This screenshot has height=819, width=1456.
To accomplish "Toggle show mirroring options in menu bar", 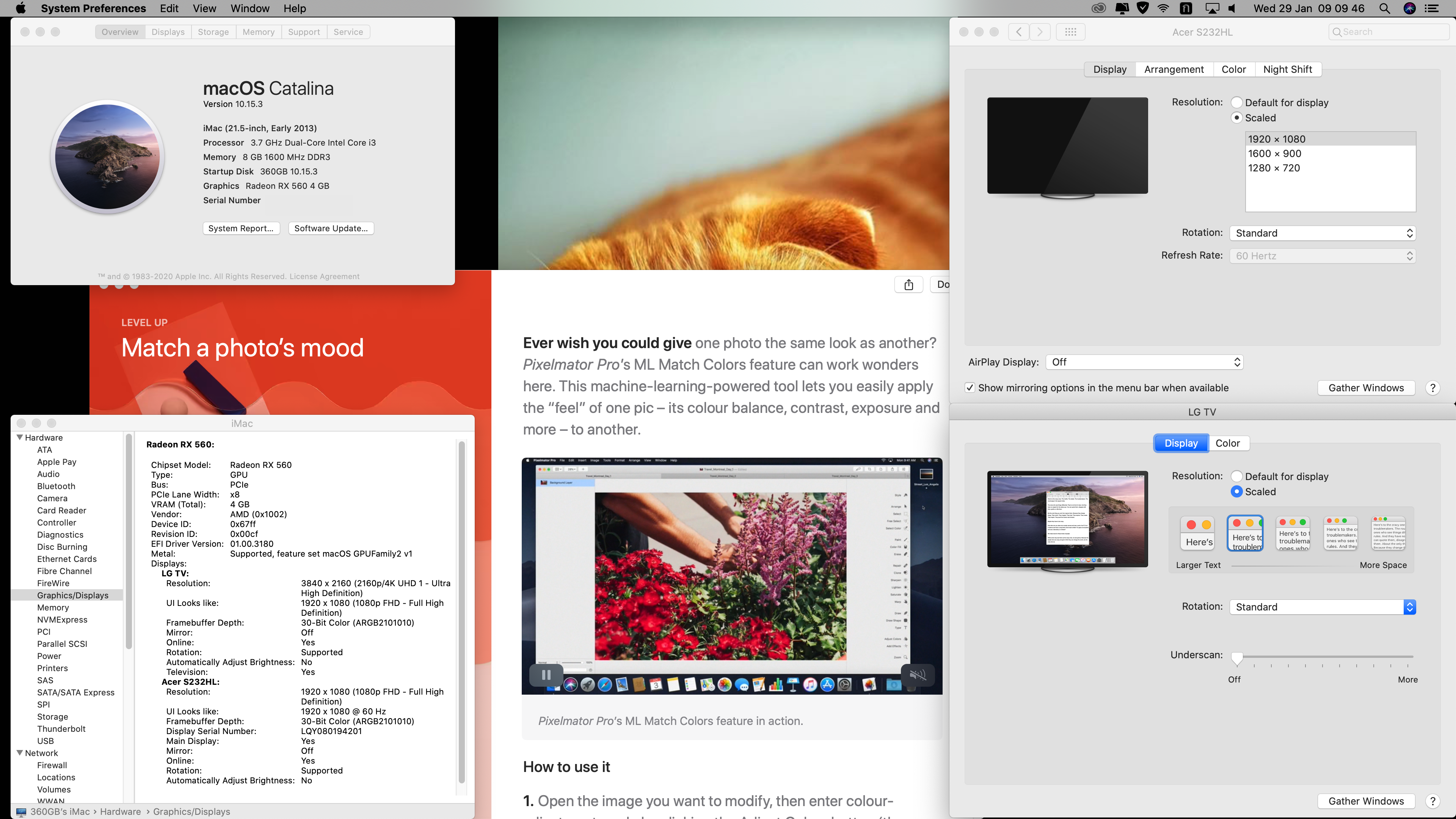I will [x=970, y=388].
